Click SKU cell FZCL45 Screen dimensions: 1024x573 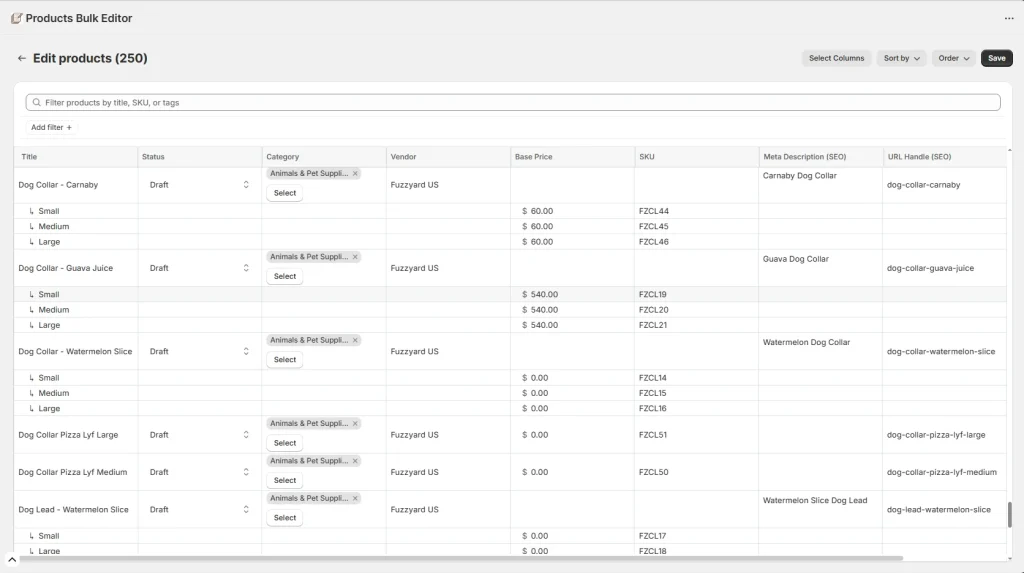[697, 226]
